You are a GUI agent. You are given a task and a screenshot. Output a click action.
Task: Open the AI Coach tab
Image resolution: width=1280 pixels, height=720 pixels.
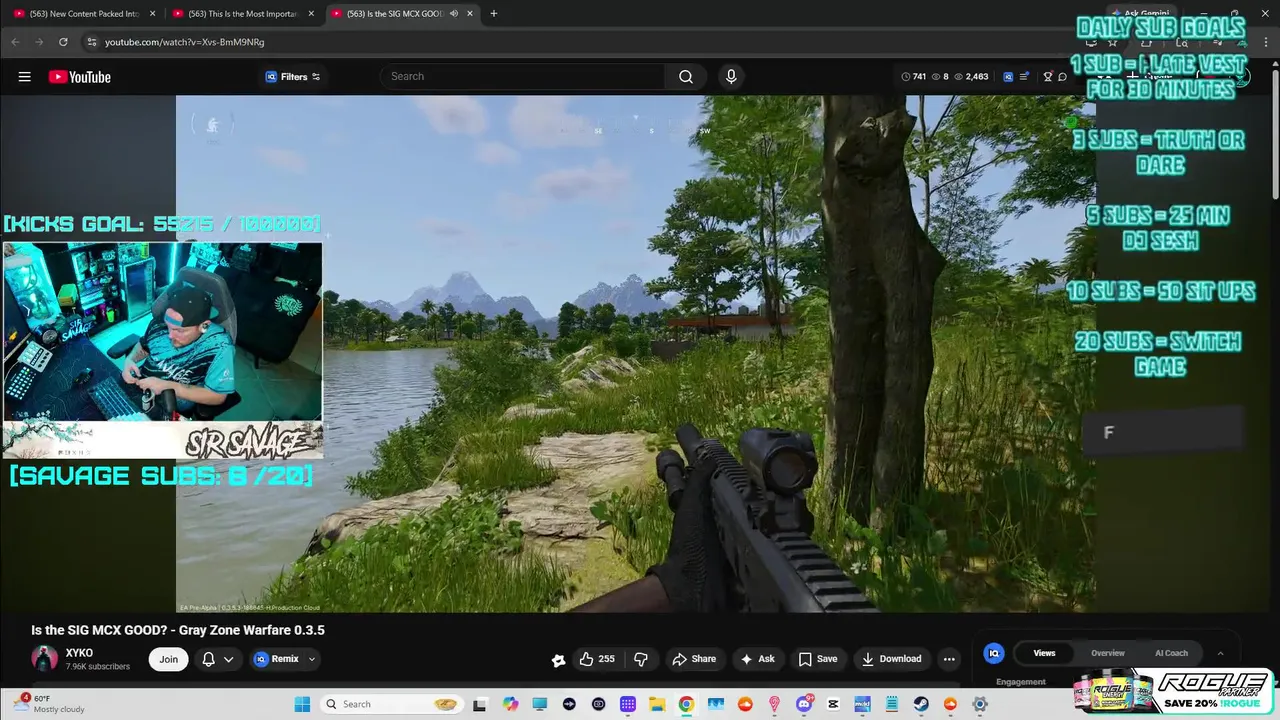pyautogui.click(x=1171, y=653)
